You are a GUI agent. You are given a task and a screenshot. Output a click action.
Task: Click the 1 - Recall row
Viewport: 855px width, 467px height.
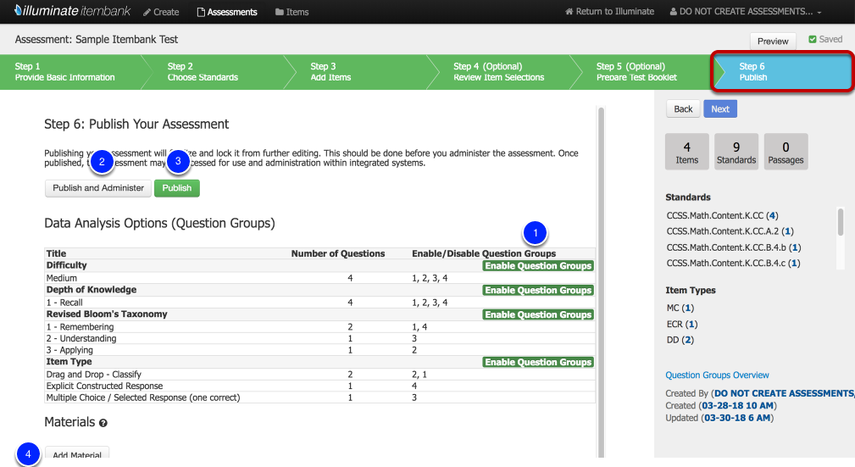320,303
